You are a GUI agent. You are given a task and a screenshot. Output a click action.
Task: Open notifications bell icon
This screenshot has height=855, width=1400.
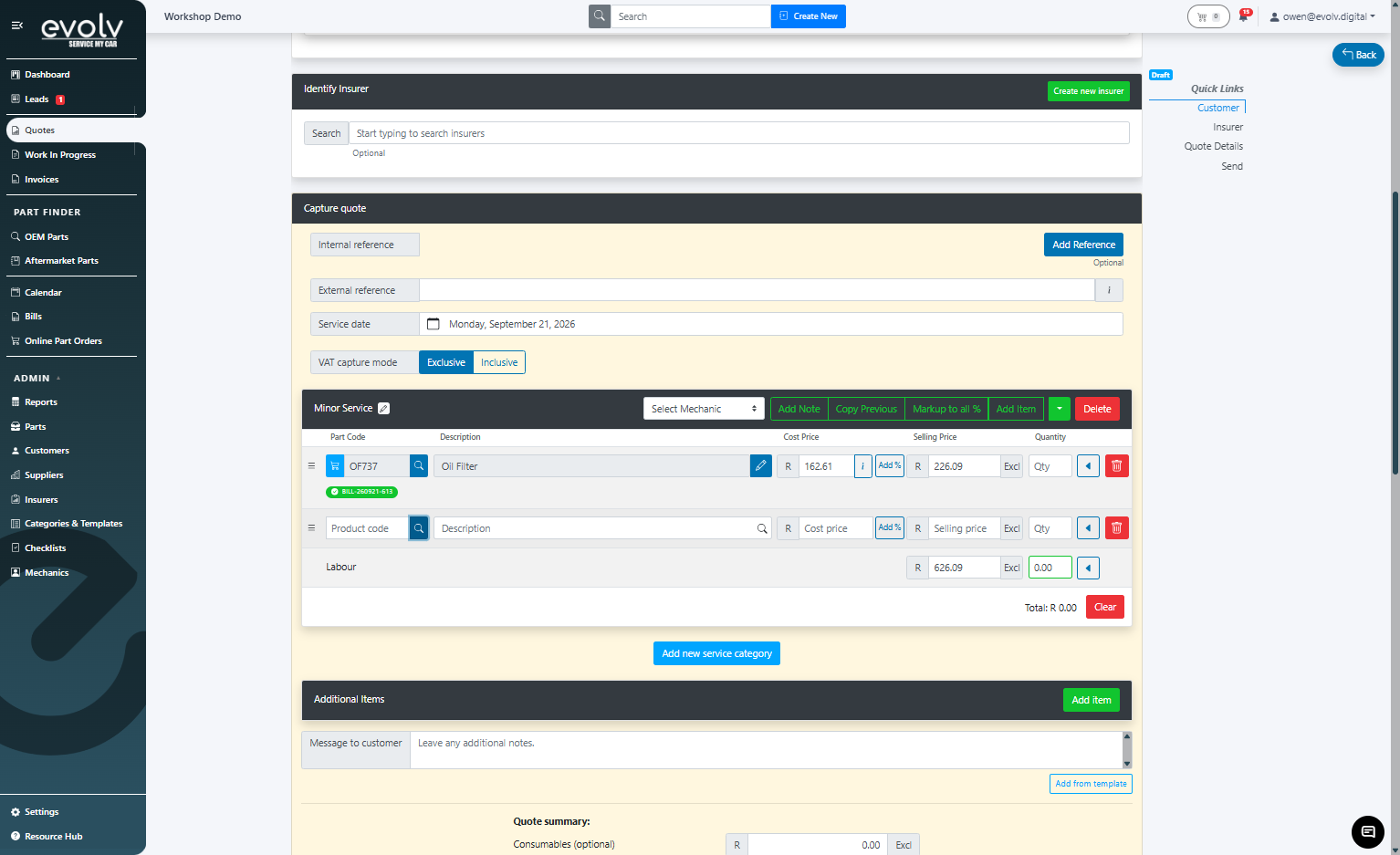pos(1243,16)
